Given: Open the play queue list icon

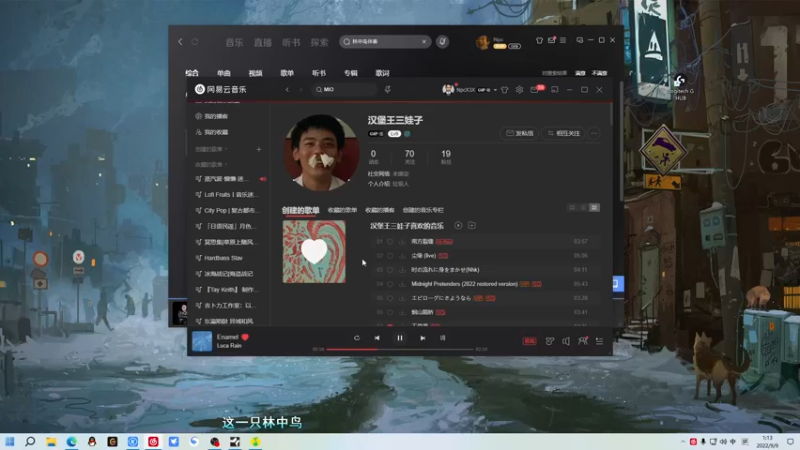Looking at the screenshot, I should [599, 341].
